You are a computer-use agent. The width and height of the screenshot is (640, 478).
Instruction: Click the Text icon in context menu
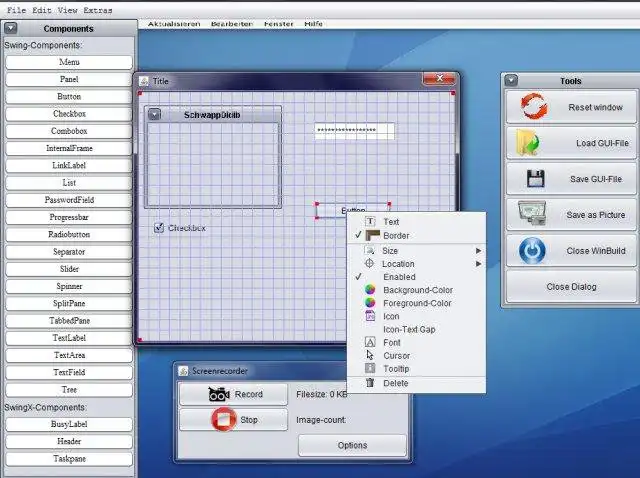[x=370, y=222]
